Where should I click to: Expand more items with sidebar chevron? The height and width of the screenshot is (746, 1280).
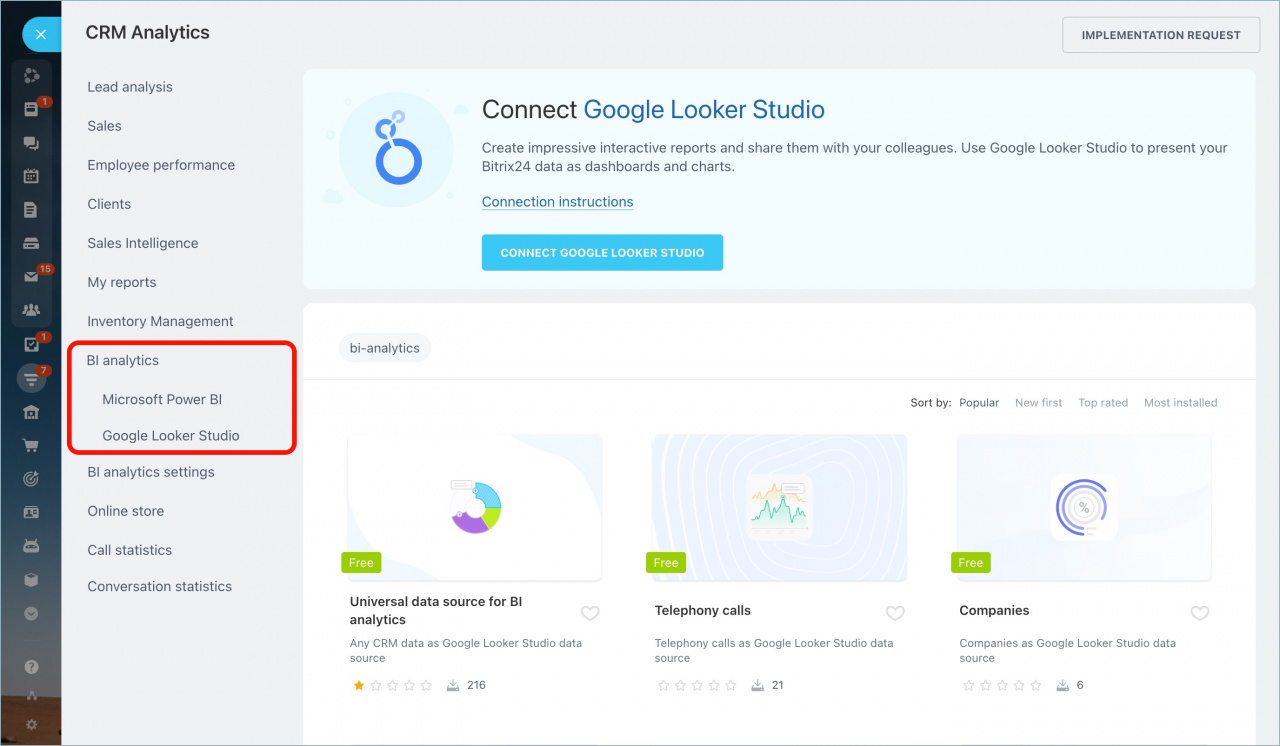pos(31,613)
